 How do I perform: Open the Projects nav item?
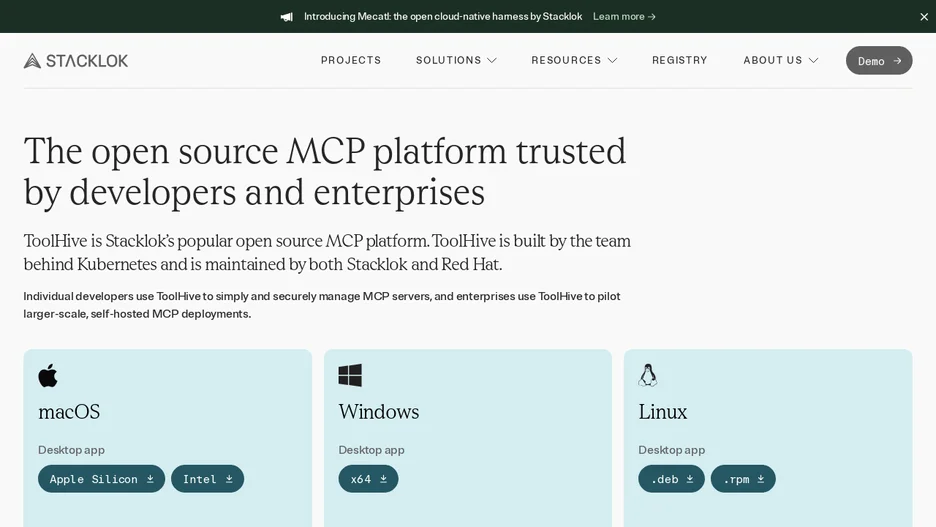point(351,60)
